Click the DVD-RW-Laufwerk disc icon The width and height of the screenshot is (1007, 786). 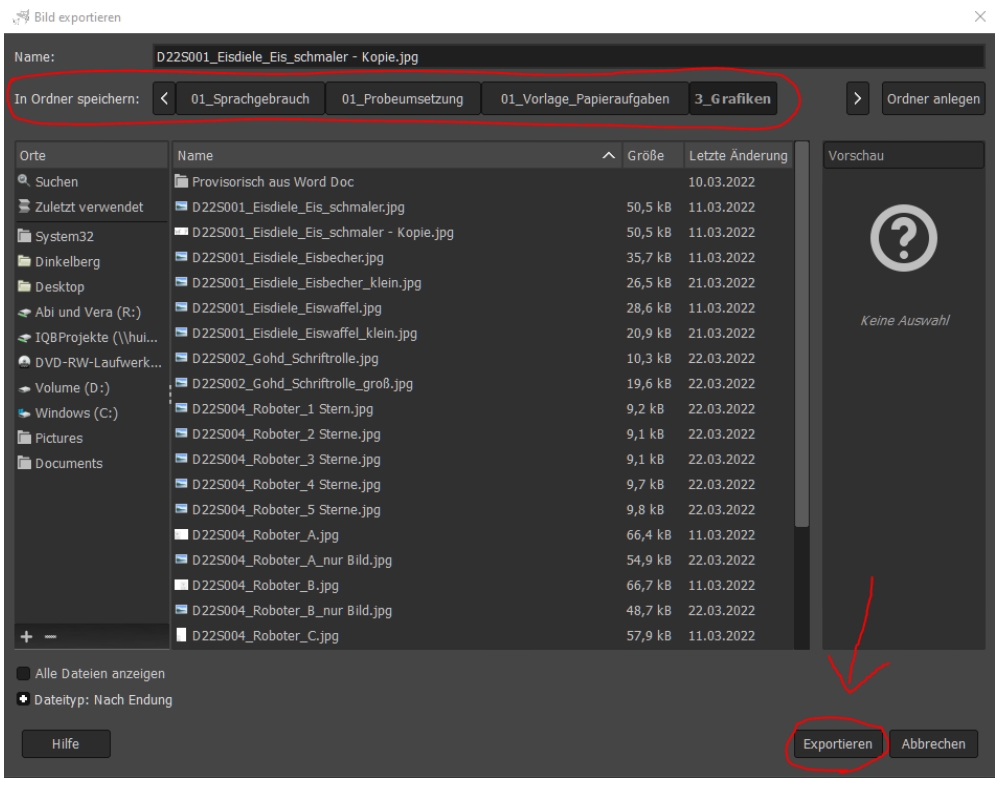24,362
